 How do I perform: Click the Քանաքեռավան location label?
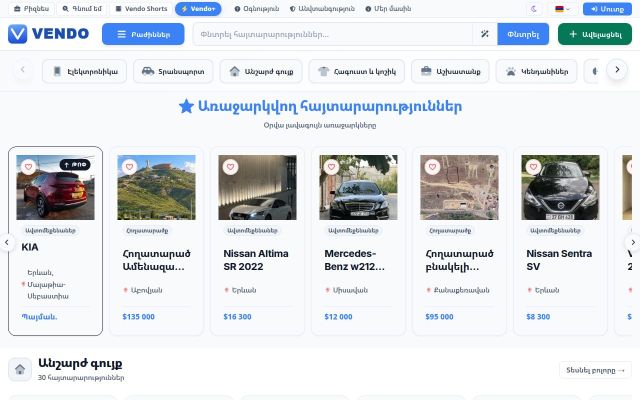[x=462, y=290]
